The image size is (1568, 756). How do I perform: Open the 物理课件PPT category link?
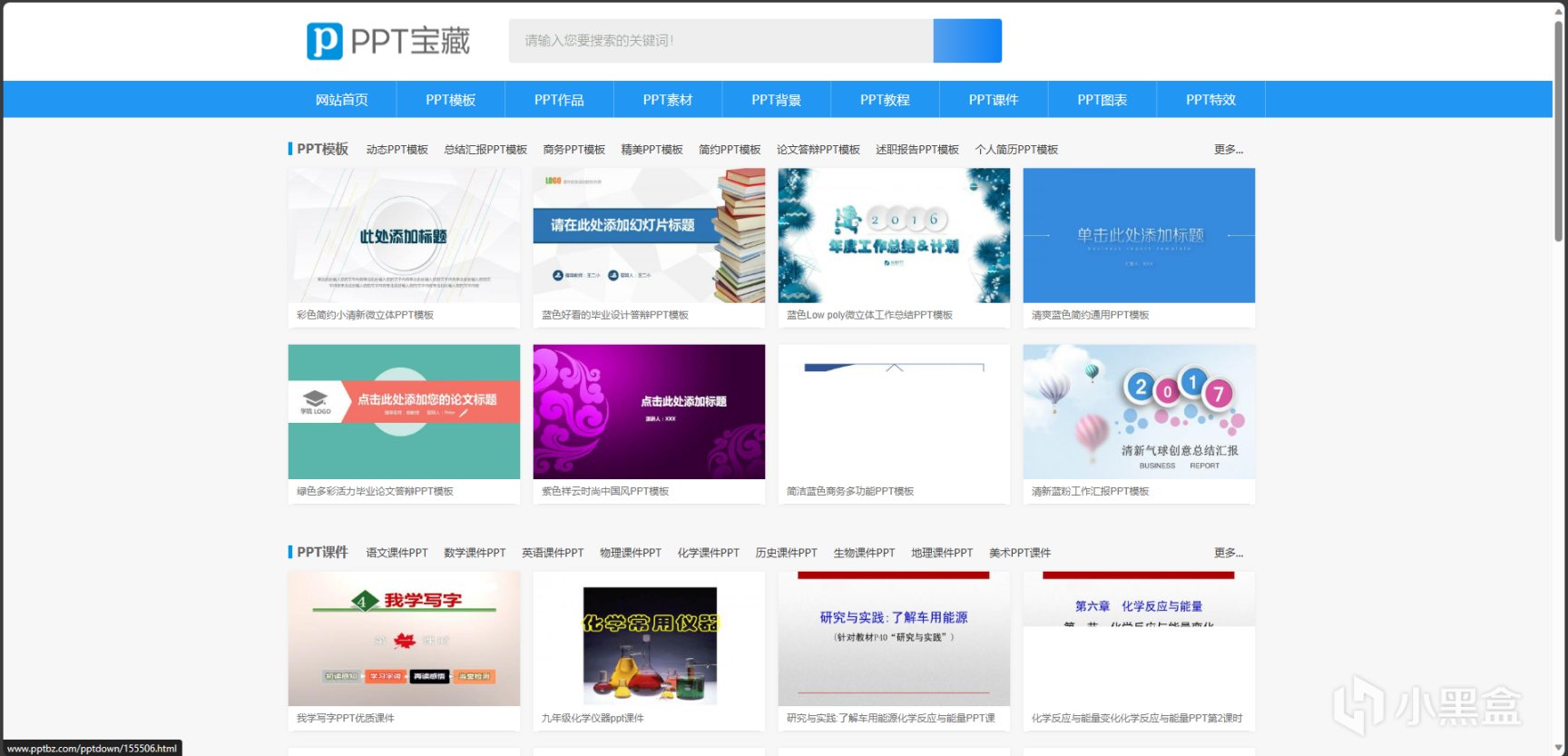point(631,553)
